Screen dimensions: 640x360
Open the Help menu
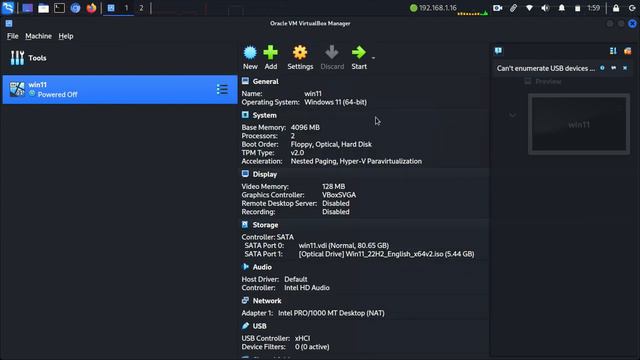(x=66, y=36)
